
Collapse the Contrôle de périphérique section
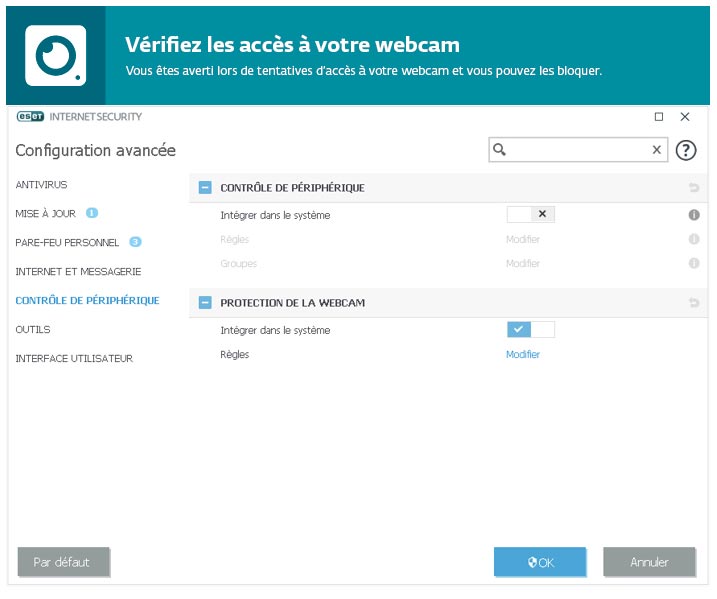[205, 188]
